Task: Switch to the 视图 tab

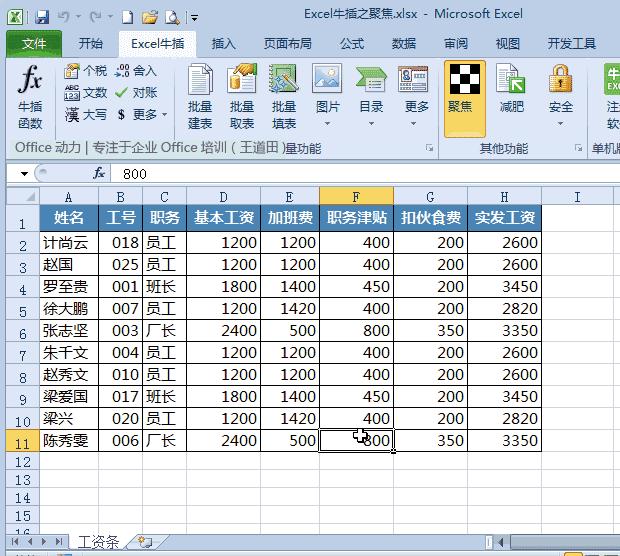Action: pyautogui.click(x=508, y=43)
